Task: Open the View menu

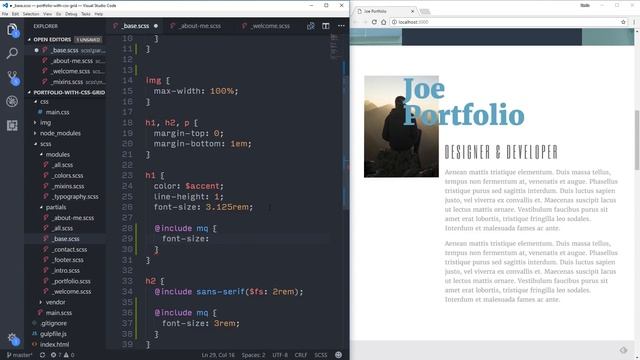Action: [48, 14]
